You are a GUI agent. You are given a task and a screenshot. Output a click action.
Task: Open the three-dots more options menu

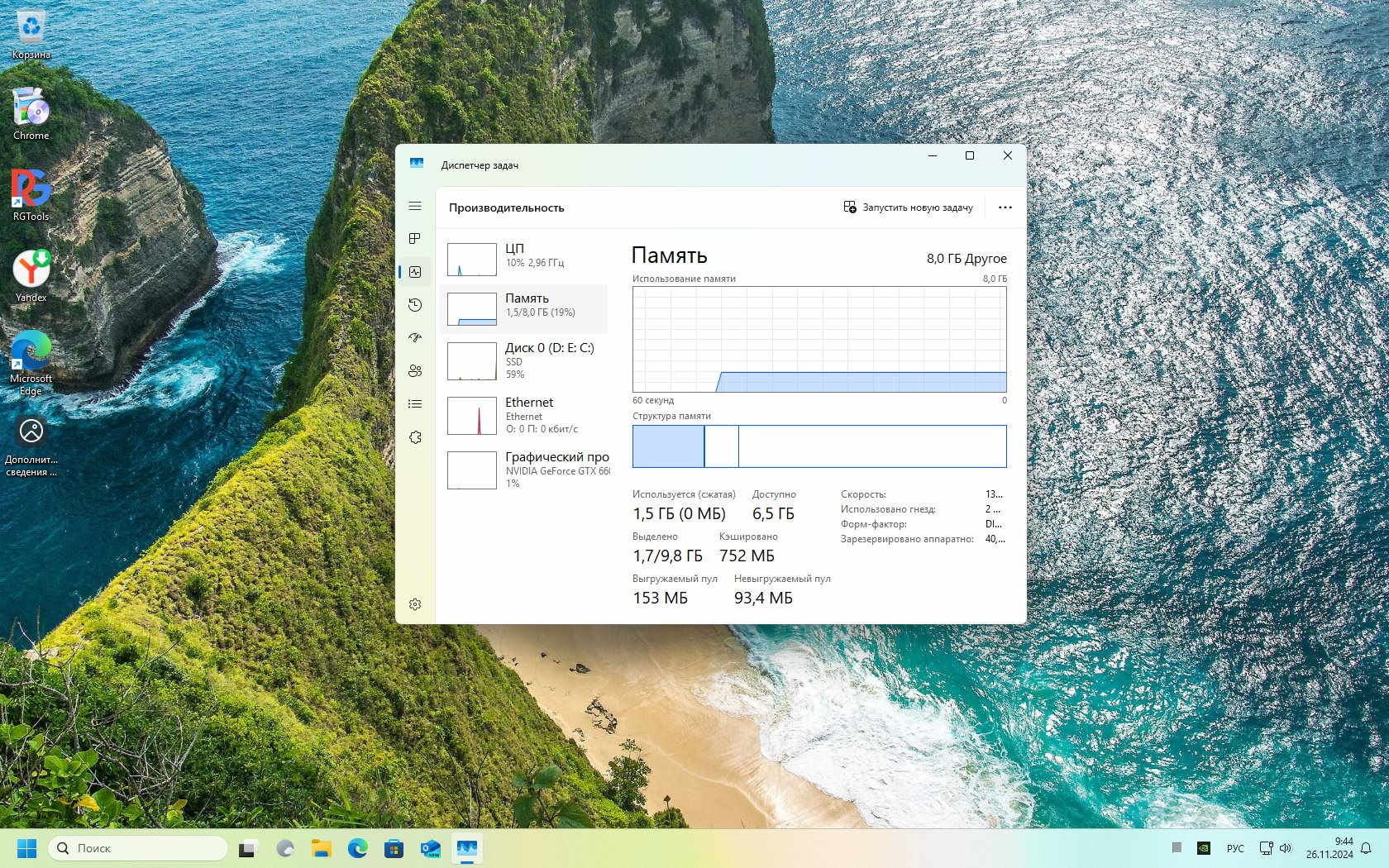pyautogui.click(x=1005, y=207)
